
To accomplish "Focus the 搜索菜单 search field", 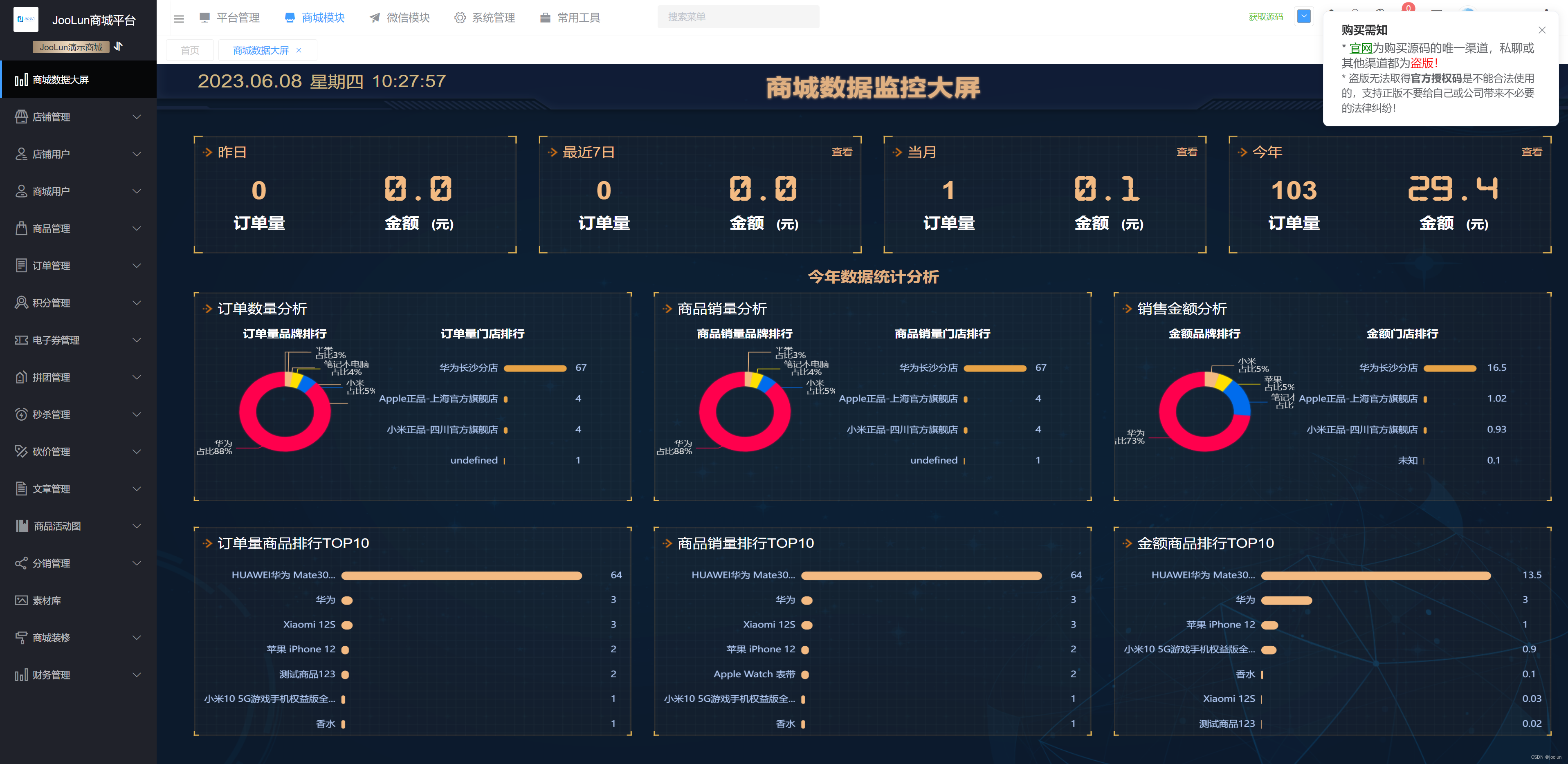I will (x=738, y=17).
